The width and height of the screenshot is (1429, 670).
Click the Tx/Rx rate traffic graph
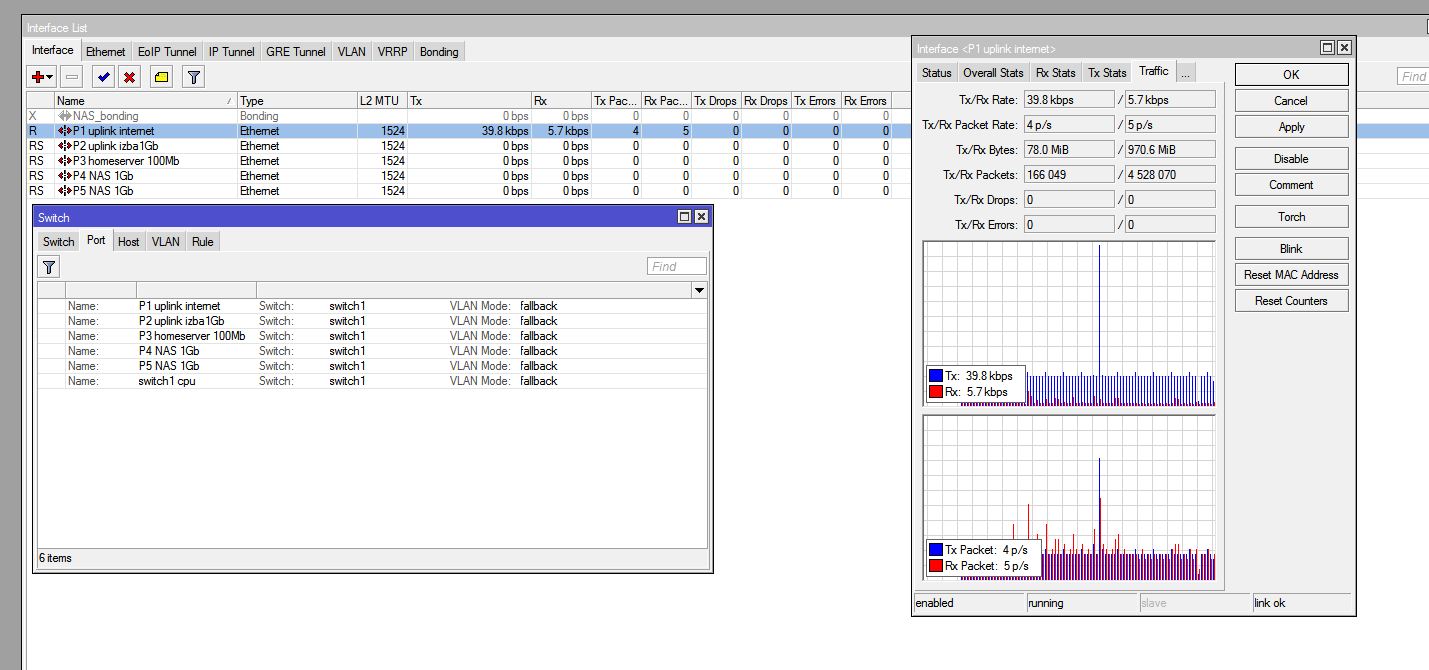pos(1070,324)
